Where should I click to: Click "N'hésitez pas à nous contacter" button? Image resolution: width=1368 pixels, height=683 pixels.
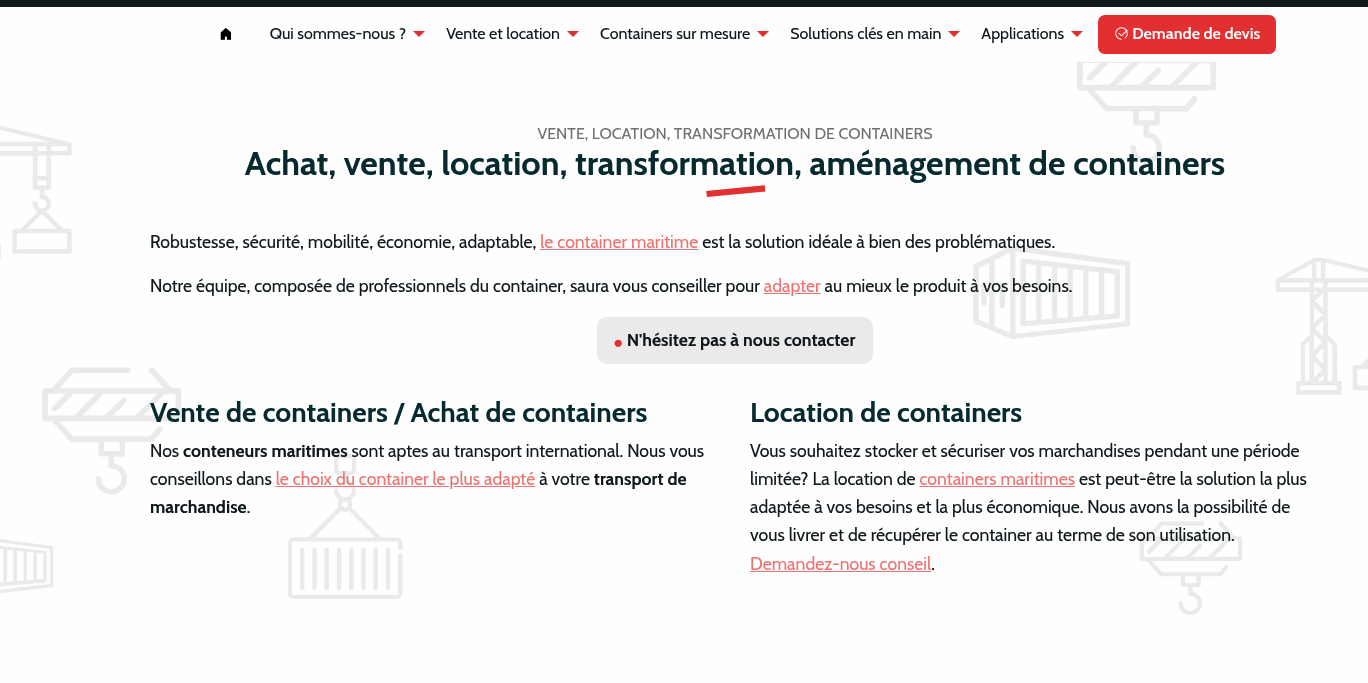pos(735,341)
